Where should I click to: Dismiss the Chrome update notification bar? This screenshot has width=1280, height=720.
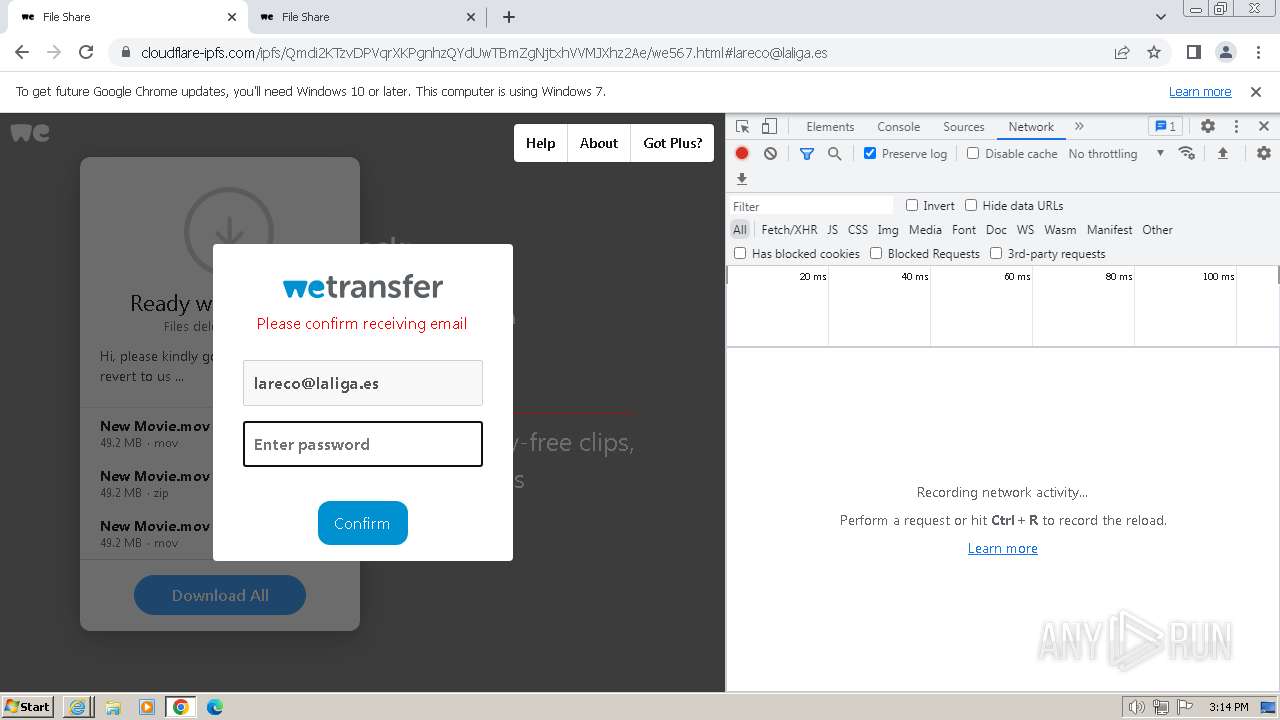[x=1256, y=91]
